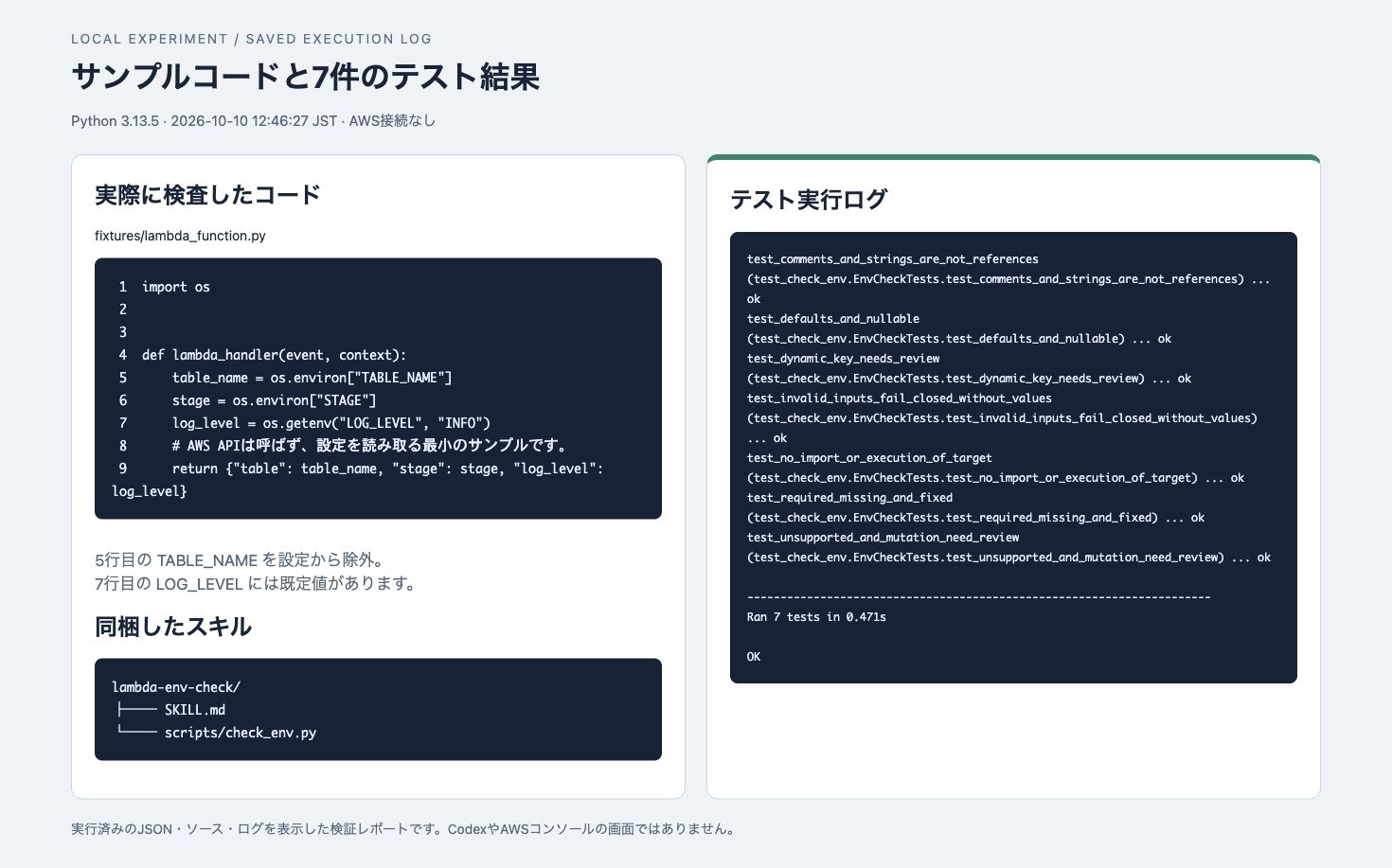The image size is (1392, 868).
Task: Click the folder name "lambda-env-check/"
Action: [176, 687]
